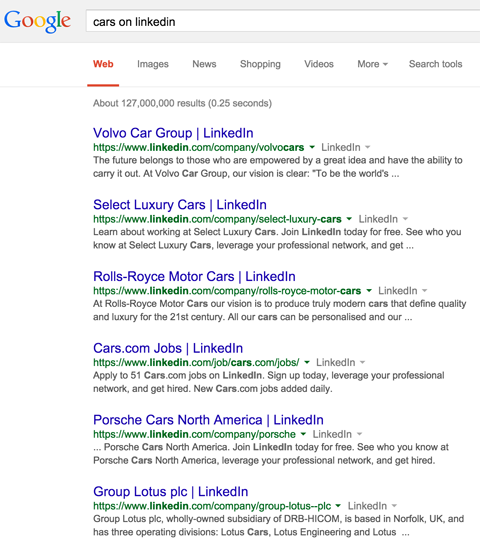Viewport: 480px width, 542px height.
Task: Expand green arrow after cars.com/jobs URL
Action: point(307,362)
